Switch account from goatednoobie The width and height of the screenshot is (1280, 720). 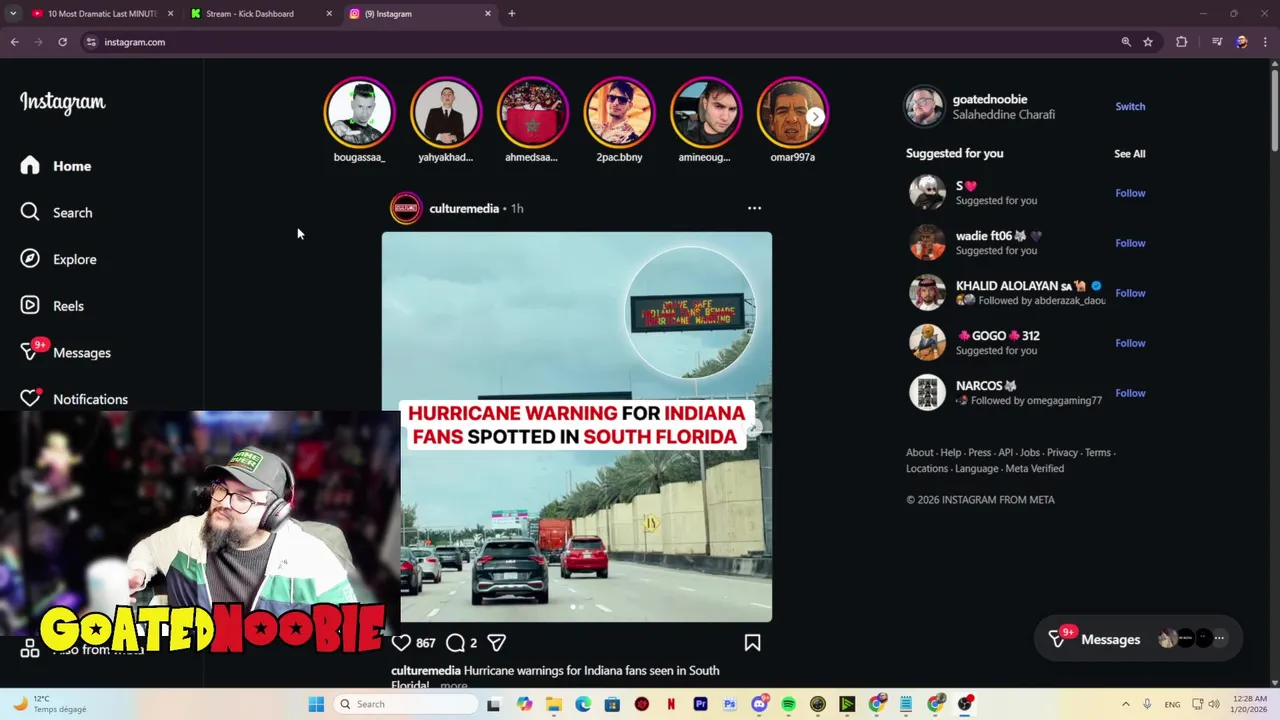pyautogui.click(x=1130, y=106)
